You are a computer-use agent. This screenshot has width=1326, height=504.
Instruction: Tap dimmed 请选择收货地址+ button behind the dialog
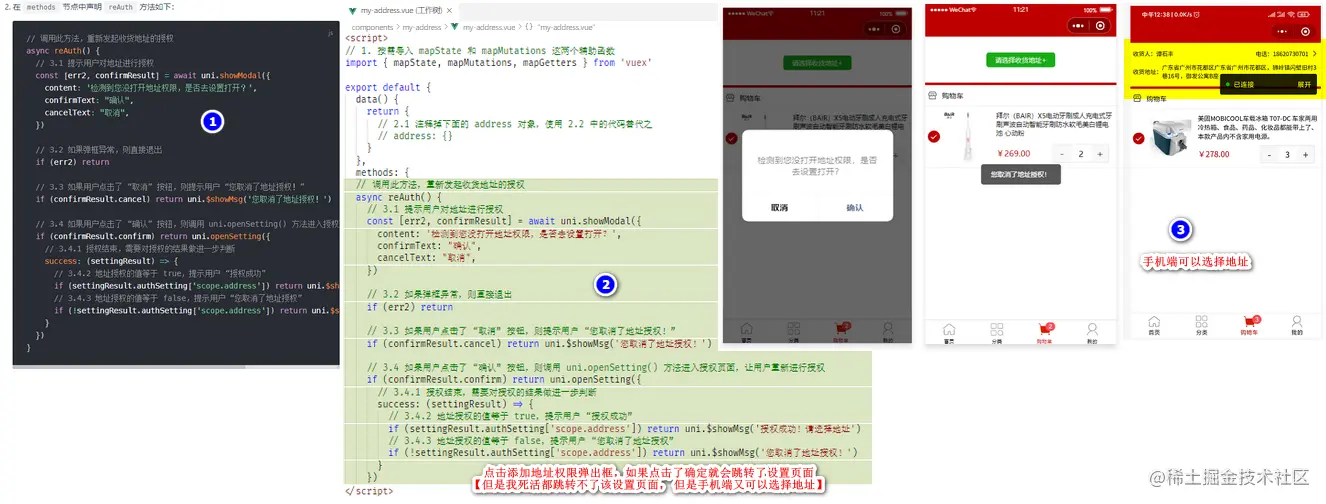pyautogui.click(x=816, y=62)
